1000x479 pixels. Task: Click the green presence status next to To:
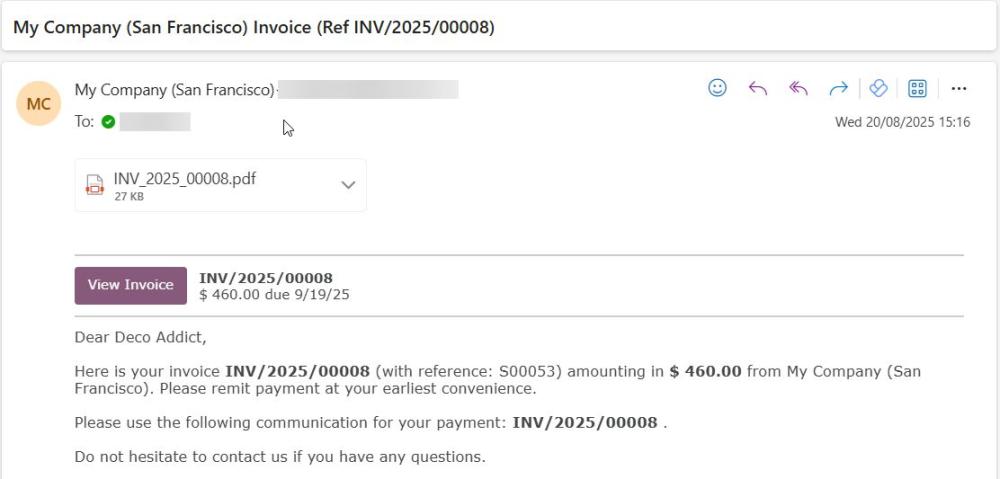[108, 122]
